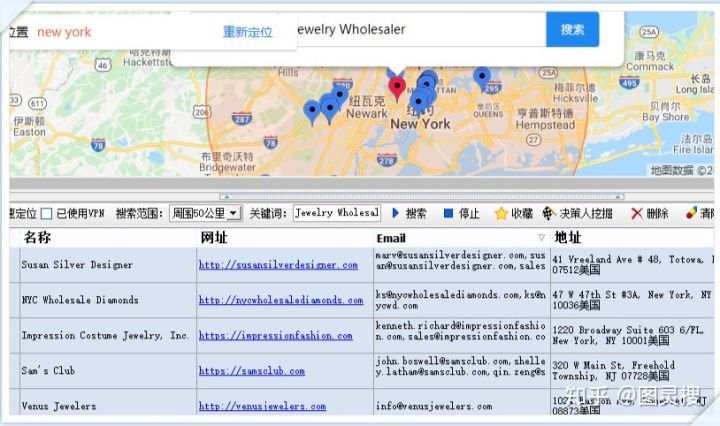Select the red map marker near Manhattan
This screenshot has width=720, height=426.
click(x=397, y=89)
